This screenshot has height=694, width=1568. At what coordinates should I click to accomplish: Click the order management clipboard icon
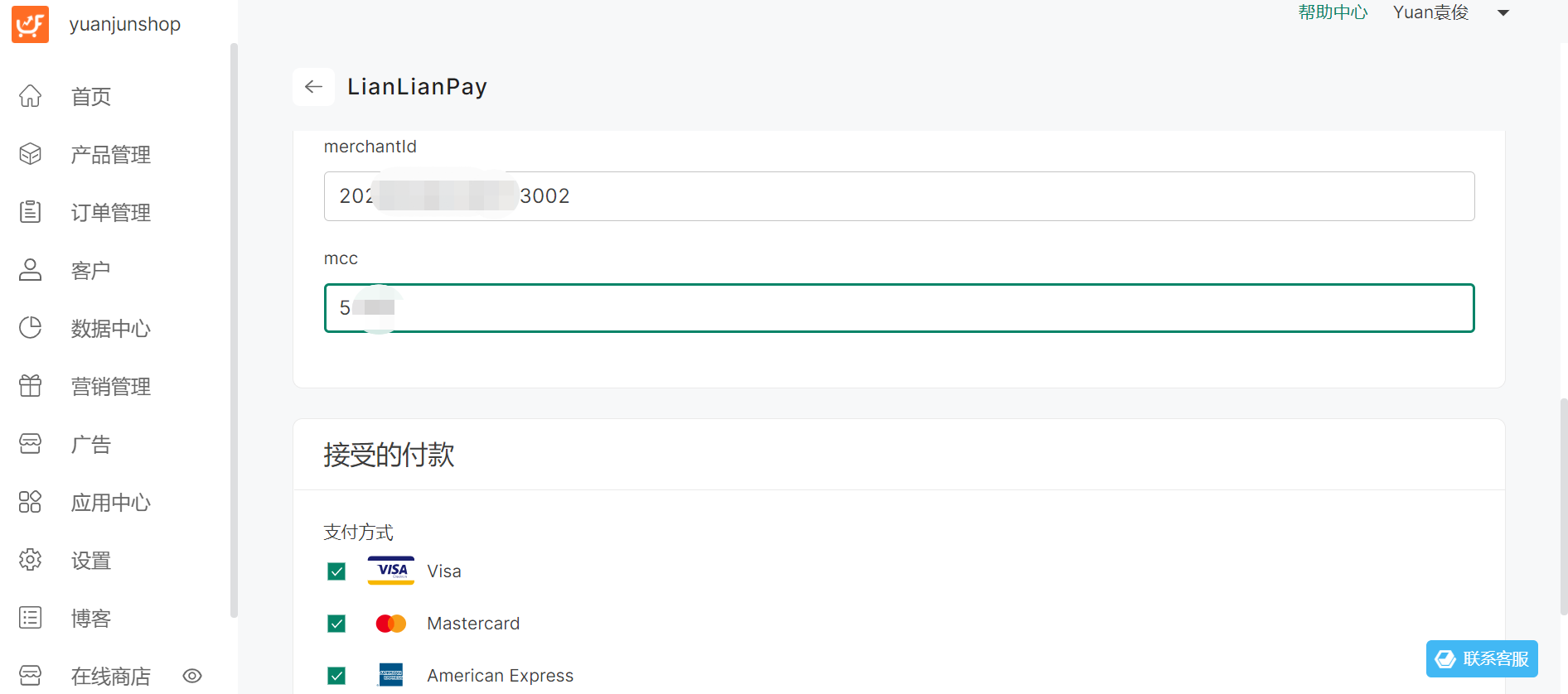click(31, 212)
